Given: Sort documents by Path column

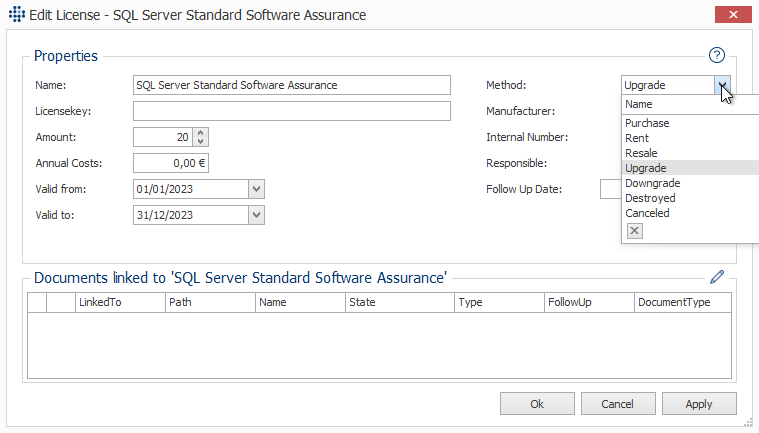Looking at the screenshot, I should (210, 302).
